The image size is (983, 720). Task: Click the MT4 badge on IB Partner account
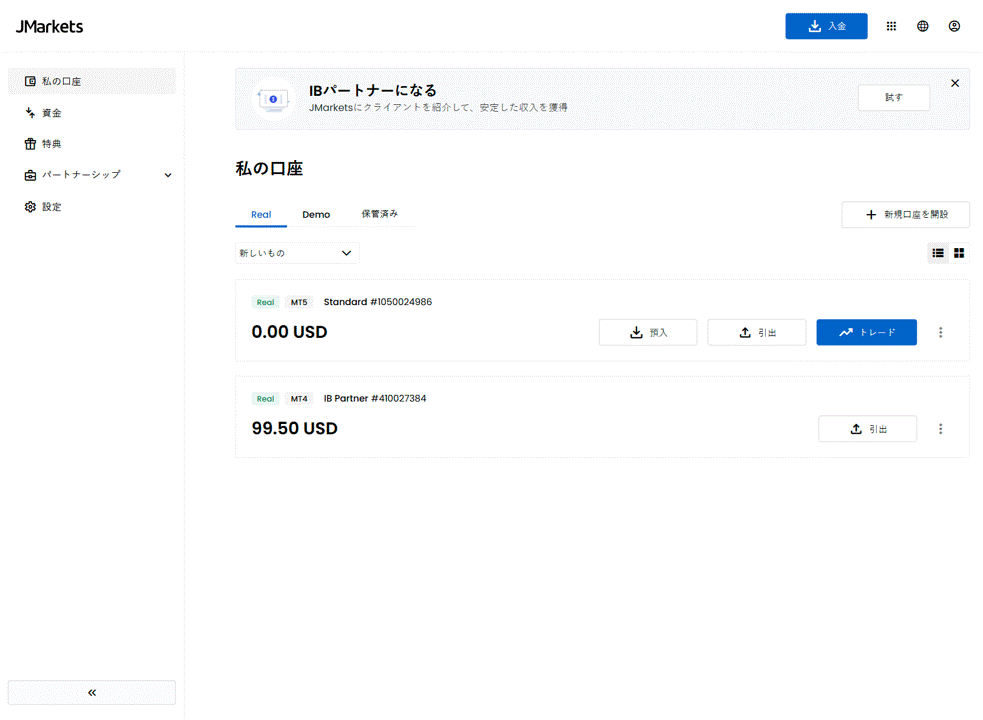click(299, 399)
